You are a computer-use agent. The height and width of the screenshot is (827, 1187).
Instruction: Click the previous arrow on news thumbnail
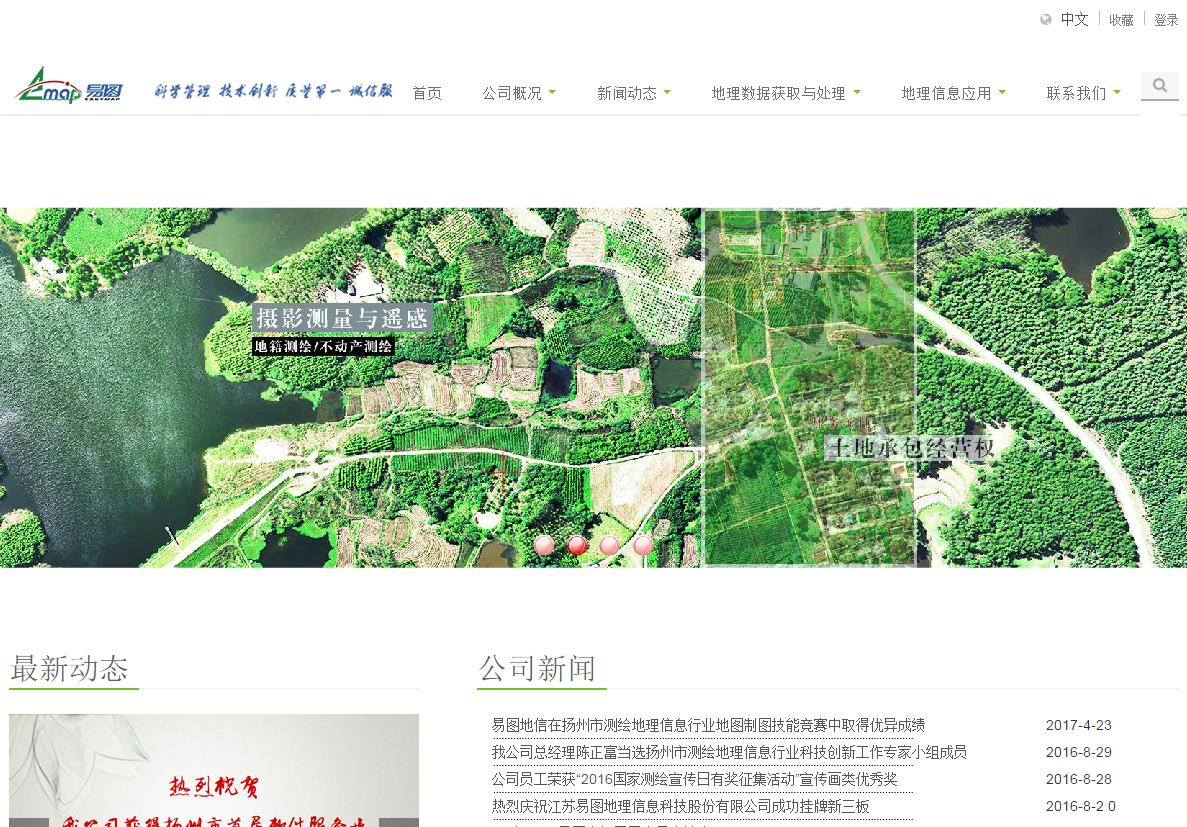click(x=29, y=822)
